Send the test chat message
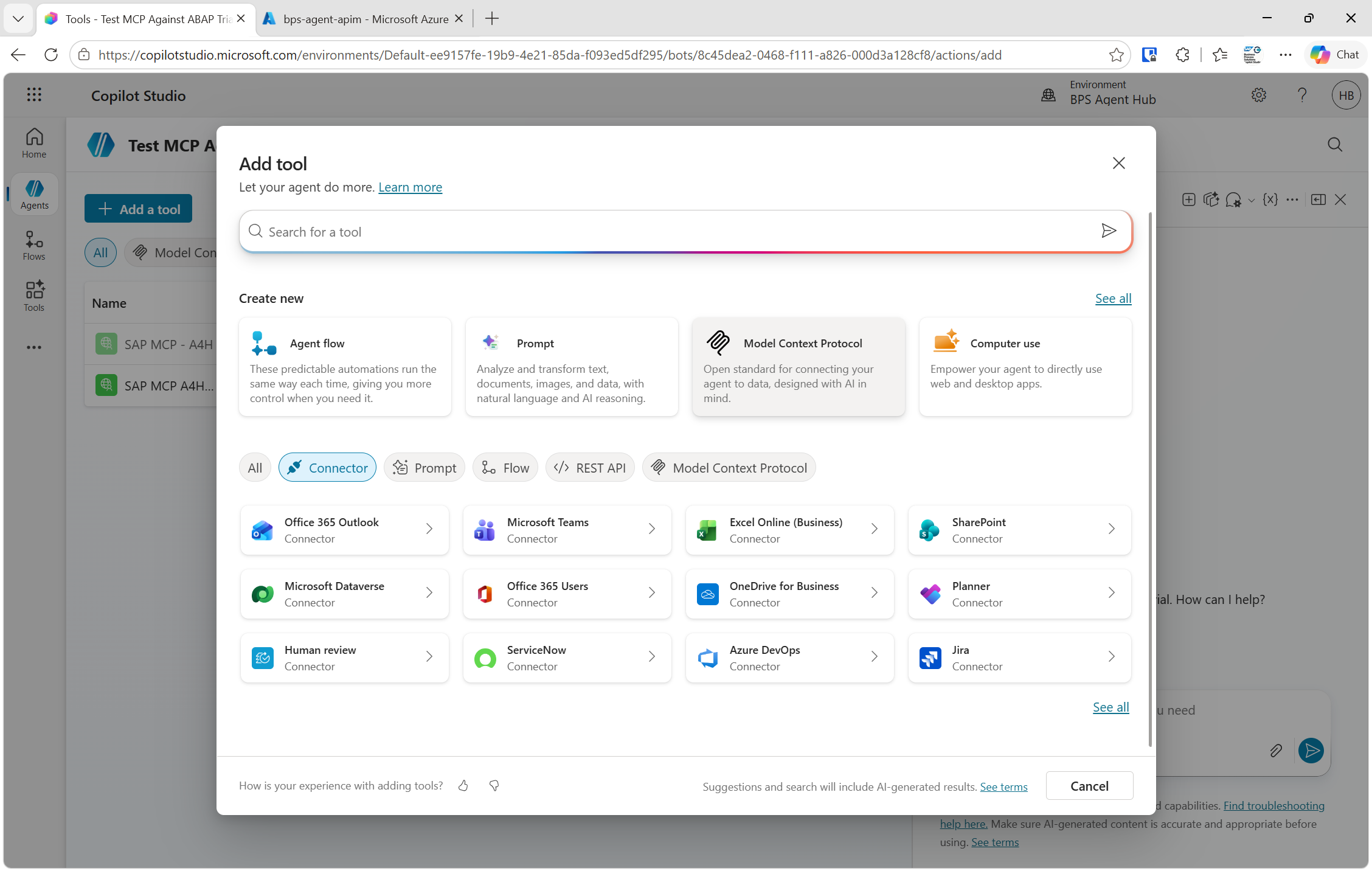Viewport: 1372px width, 871px height. [x=1311, y=751]
